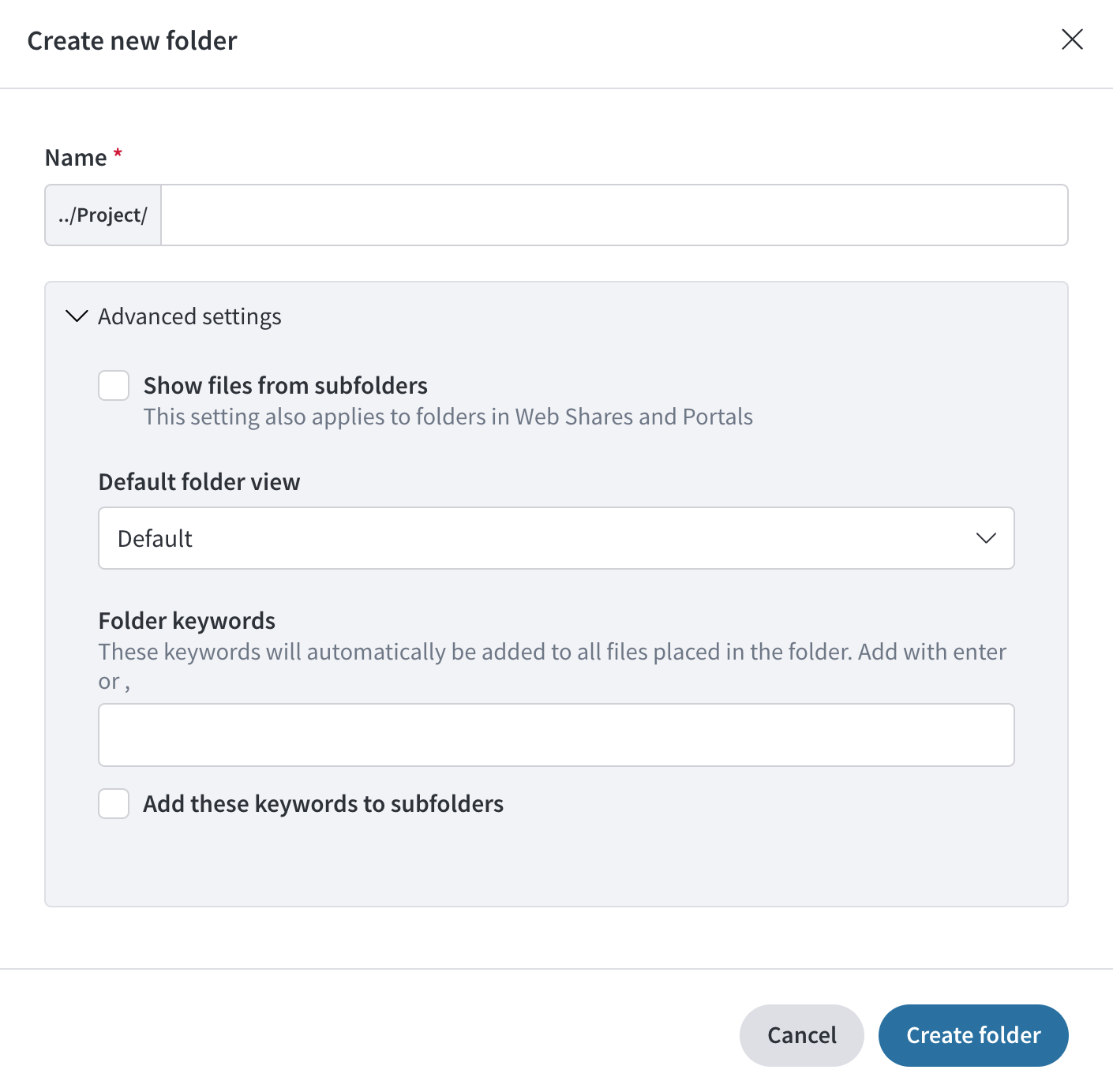Click the Show files from subfolders label

point(286,386)
